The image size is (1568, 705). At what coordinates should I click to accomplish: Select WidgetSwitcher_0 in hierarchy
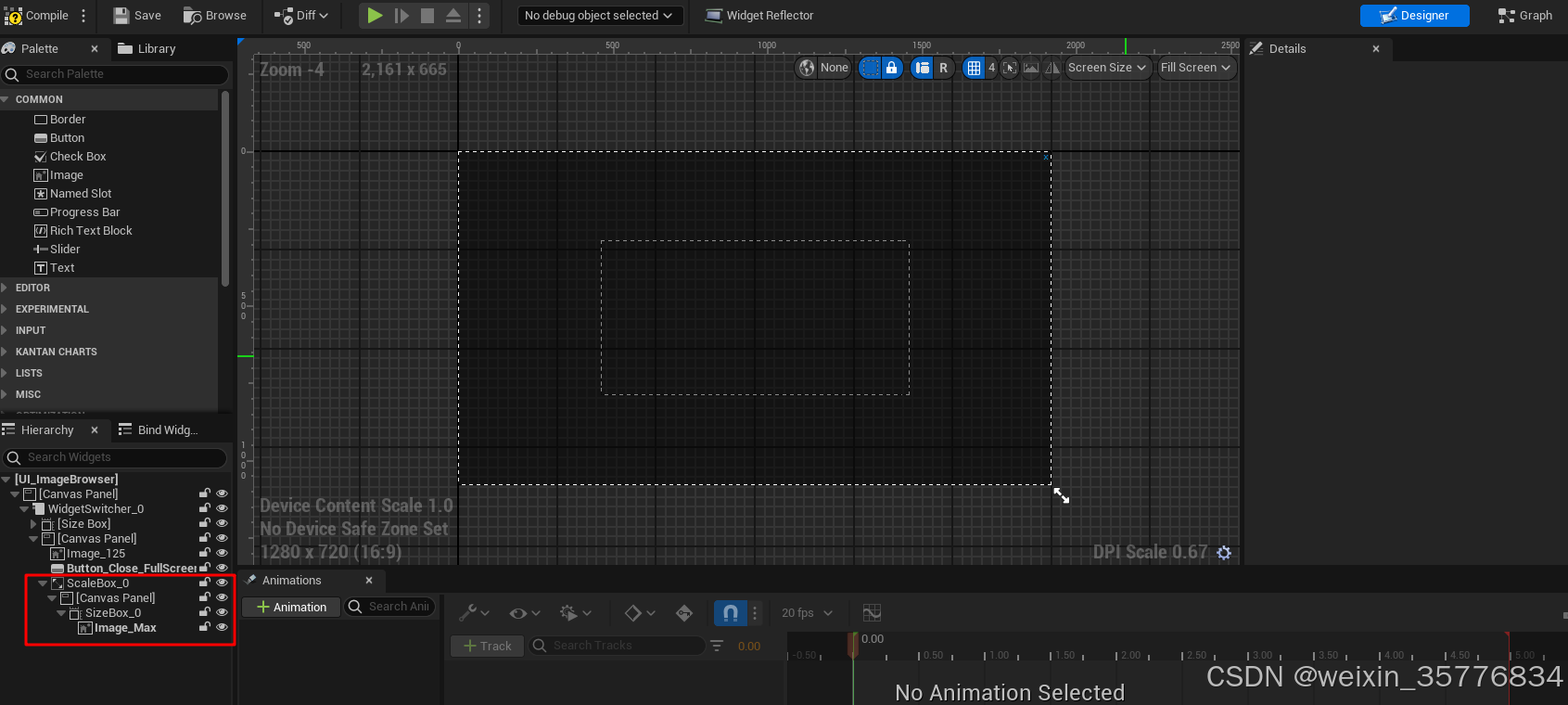pyautogui.click(x=96, y=509)
